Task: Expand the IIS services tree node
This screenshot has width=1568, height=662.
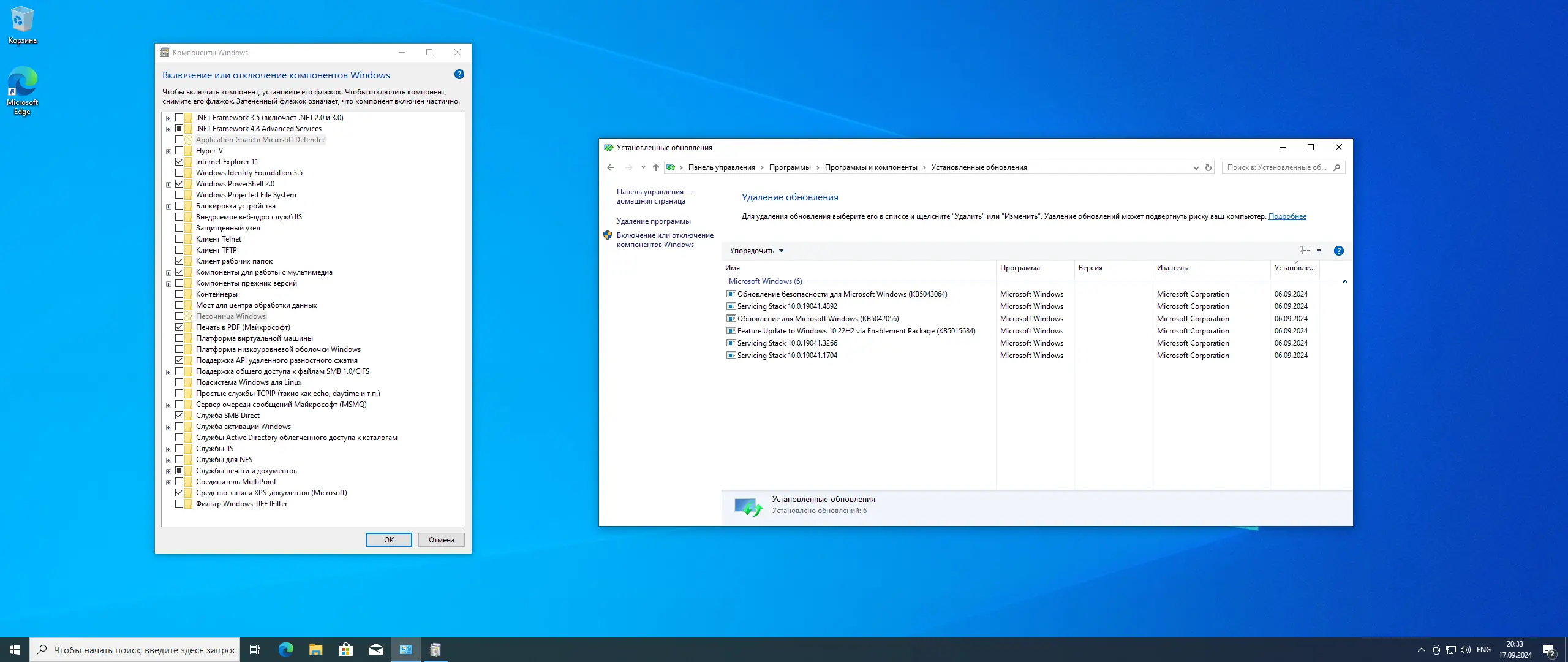Action: [168, 449]
